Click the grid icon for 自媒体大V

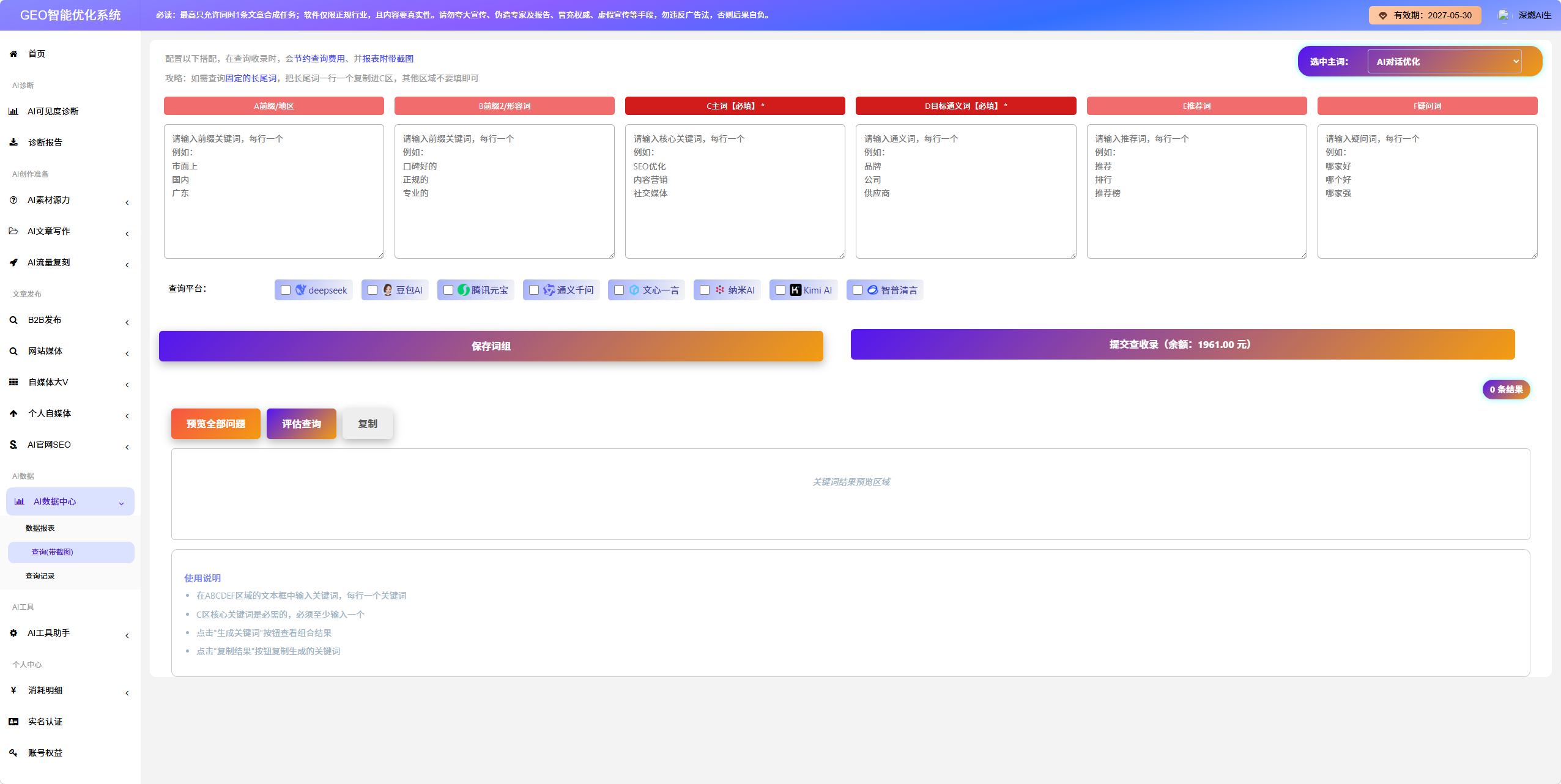13,382
